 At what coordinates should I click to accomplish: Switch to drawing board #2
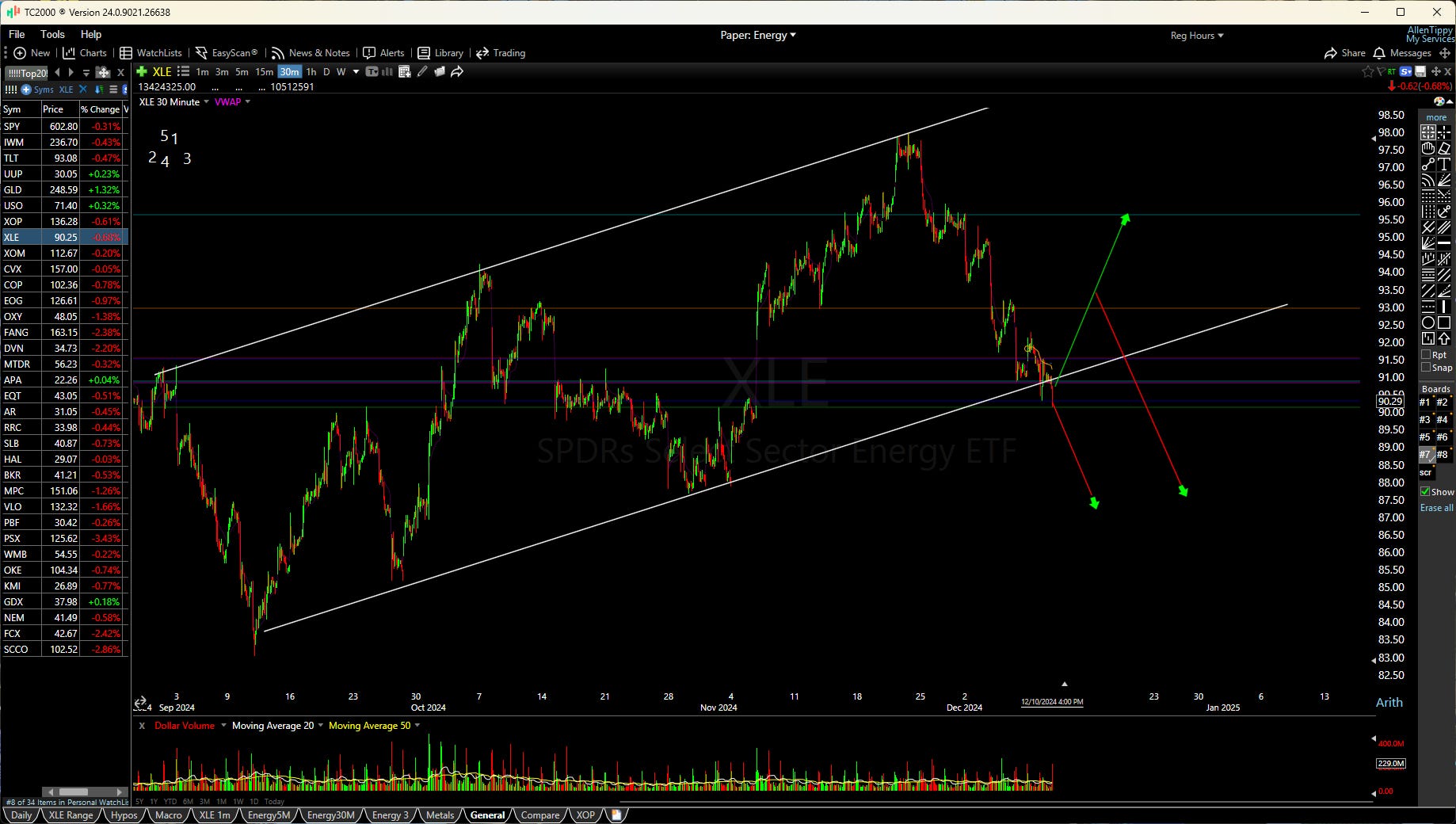[1443, 402]
